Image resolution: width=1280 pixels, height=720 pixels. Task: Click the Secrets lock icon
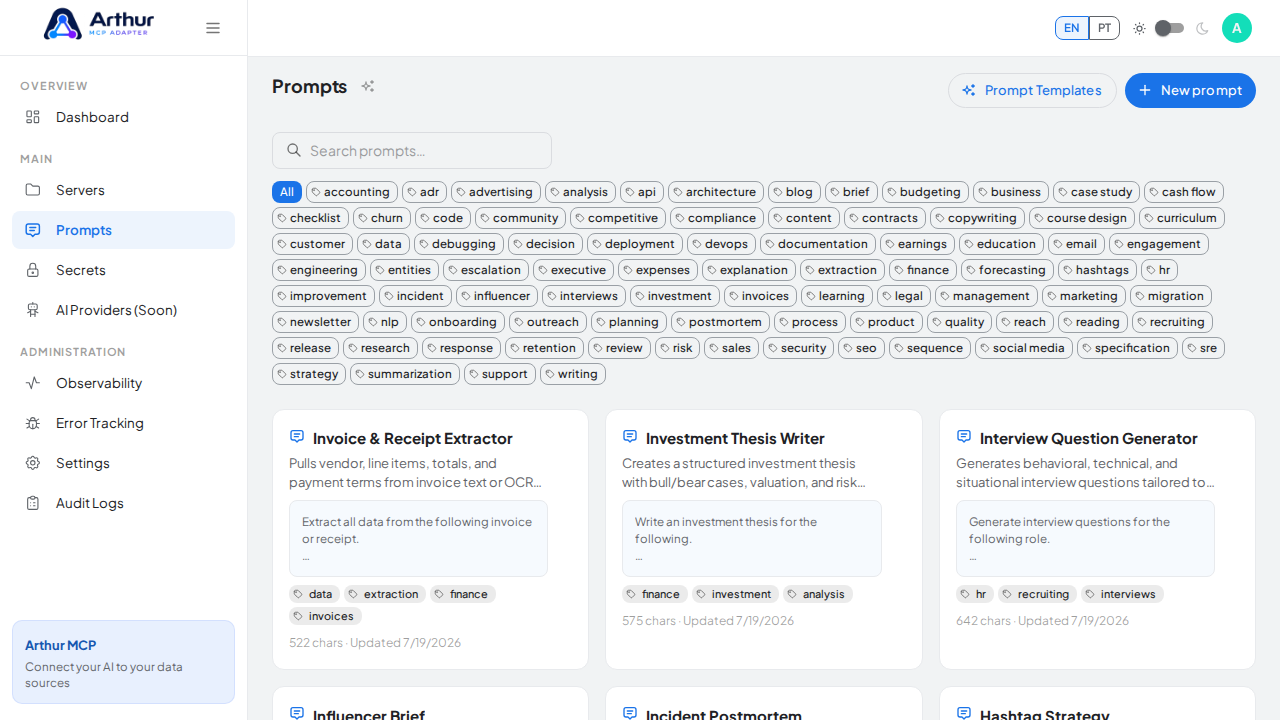33,270
